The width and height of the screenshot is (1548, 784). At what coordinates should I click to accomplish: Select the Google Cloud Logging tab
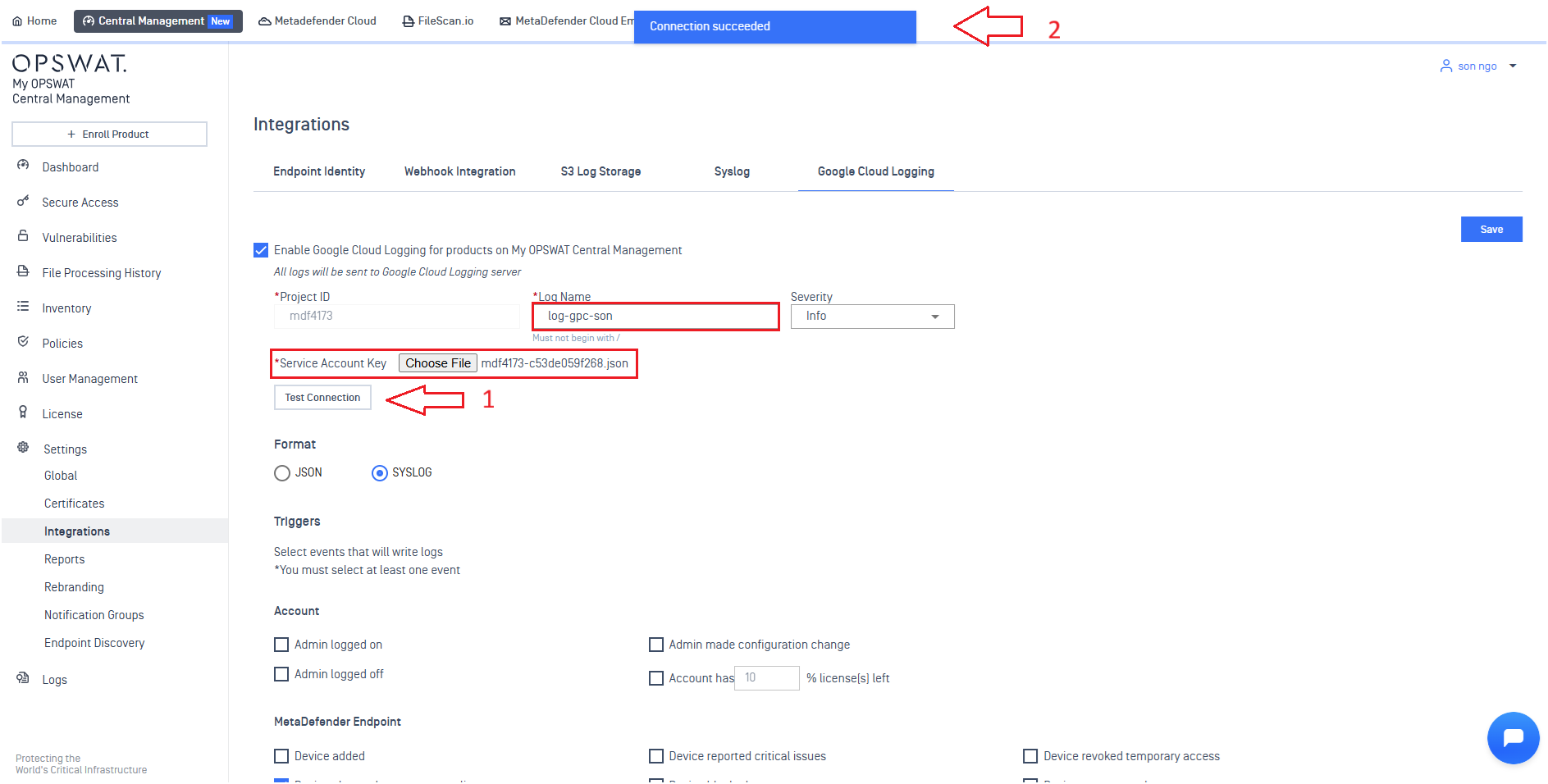pos(876,171)
